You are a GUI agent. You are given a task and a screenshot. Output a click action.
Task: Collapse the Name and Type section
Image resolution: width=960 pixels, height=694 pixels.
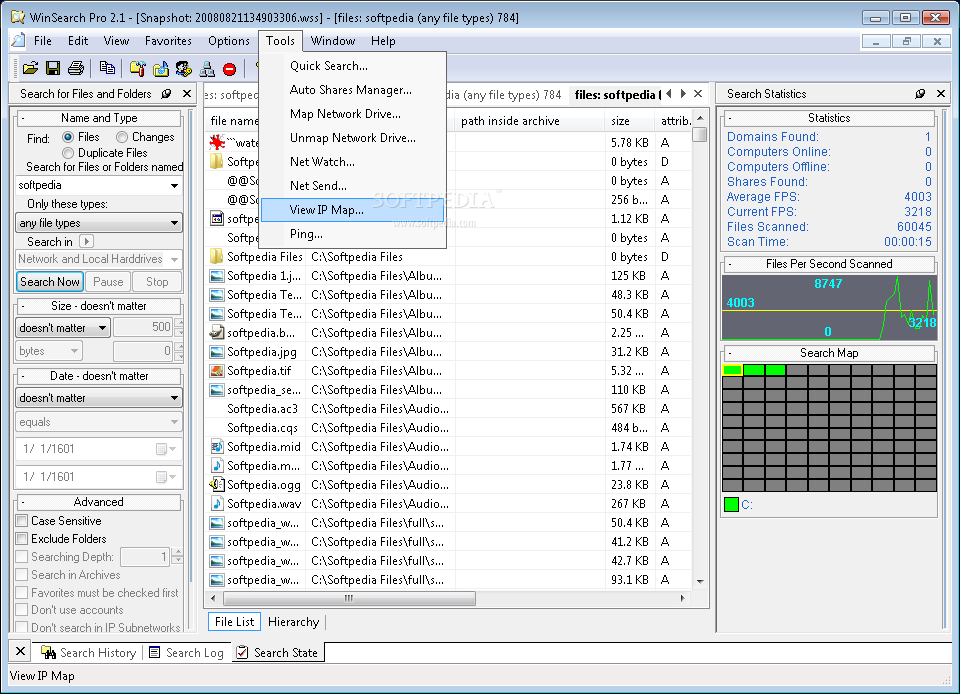(23, 118)
